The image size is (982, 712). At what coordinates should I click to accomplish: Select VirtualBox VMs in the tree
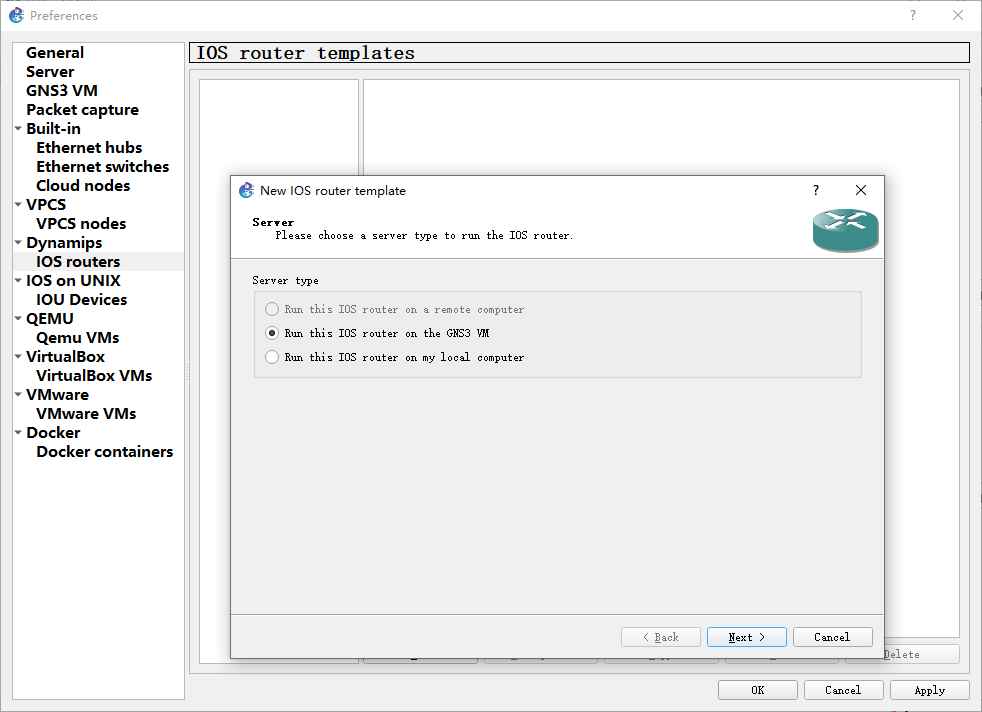[x=95, y=376]
